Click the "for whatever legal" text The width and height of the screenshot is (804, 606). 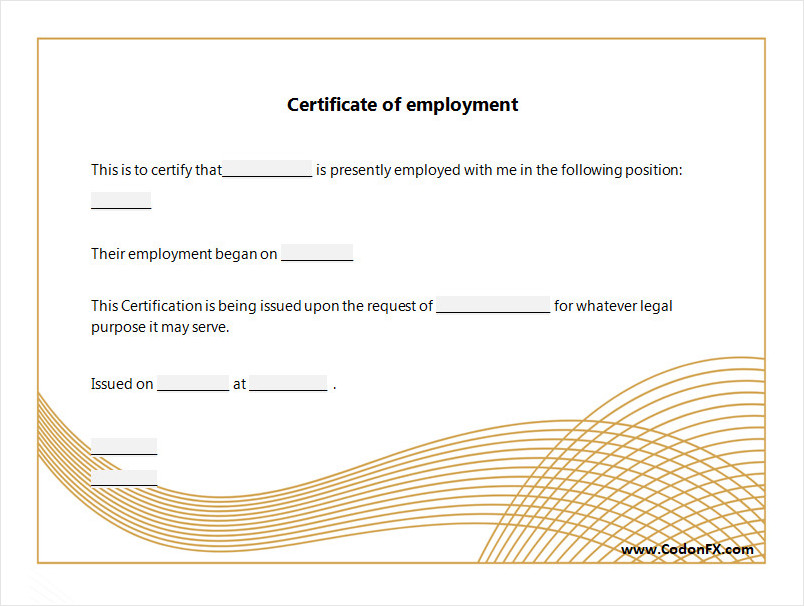tap(613, 306)
